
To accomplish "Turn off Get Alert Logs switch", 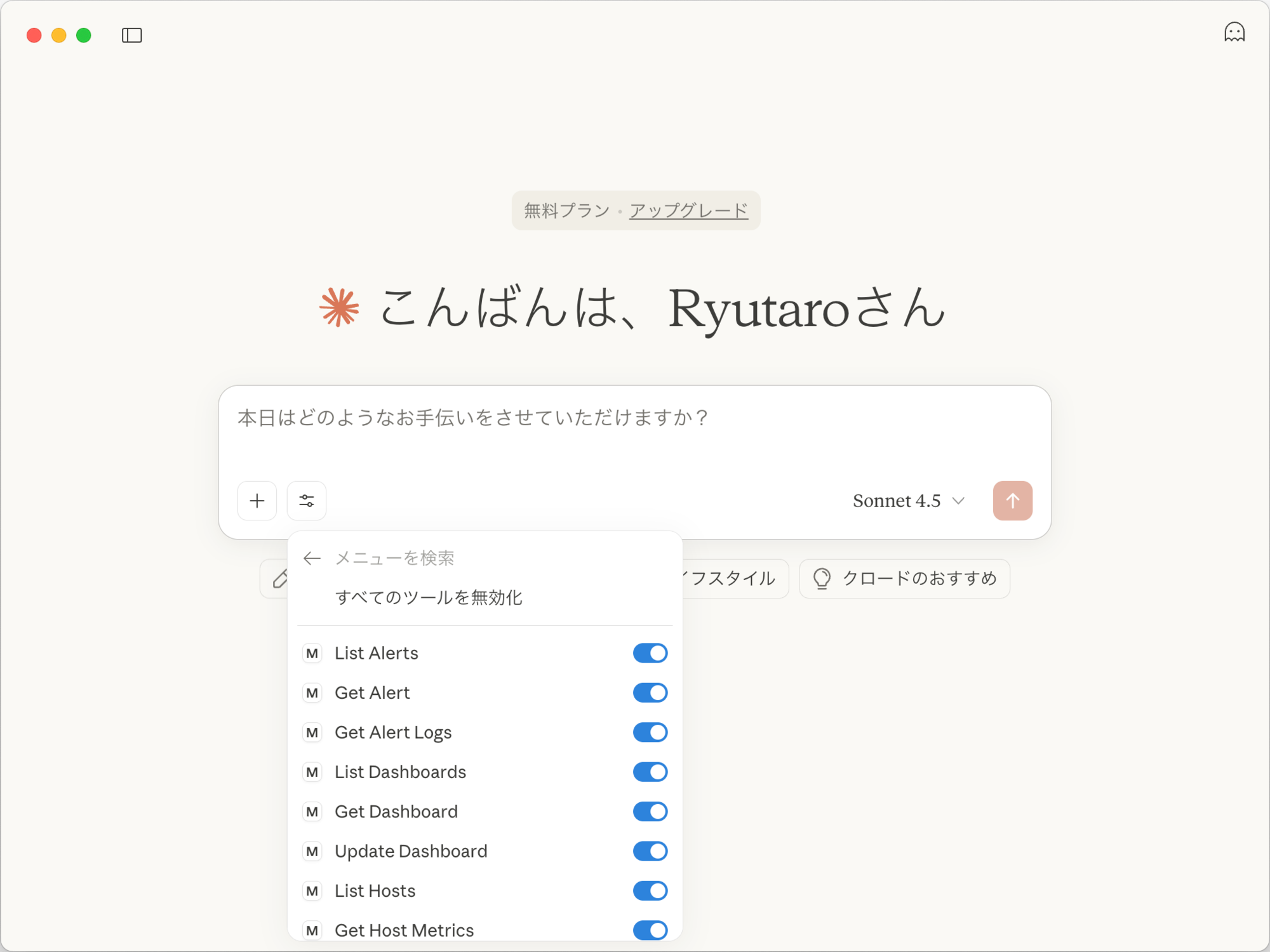I will (650, 732).
